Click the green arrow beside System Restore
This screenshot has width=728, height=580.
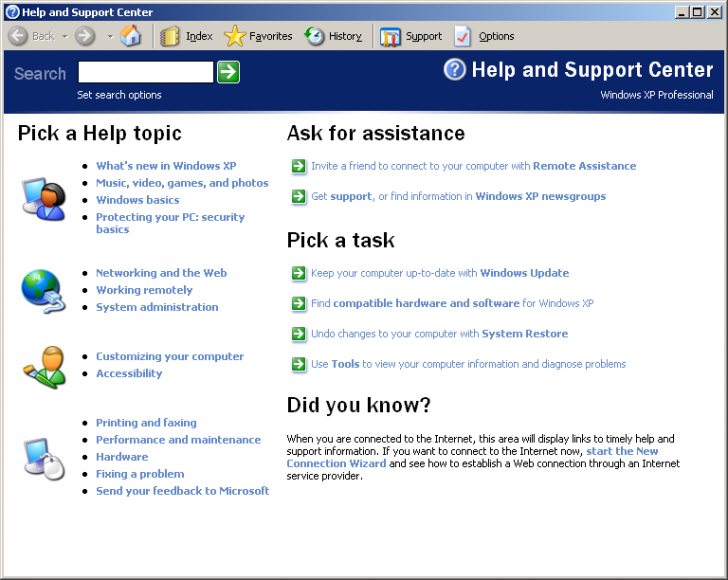click(x=299, y=333)
